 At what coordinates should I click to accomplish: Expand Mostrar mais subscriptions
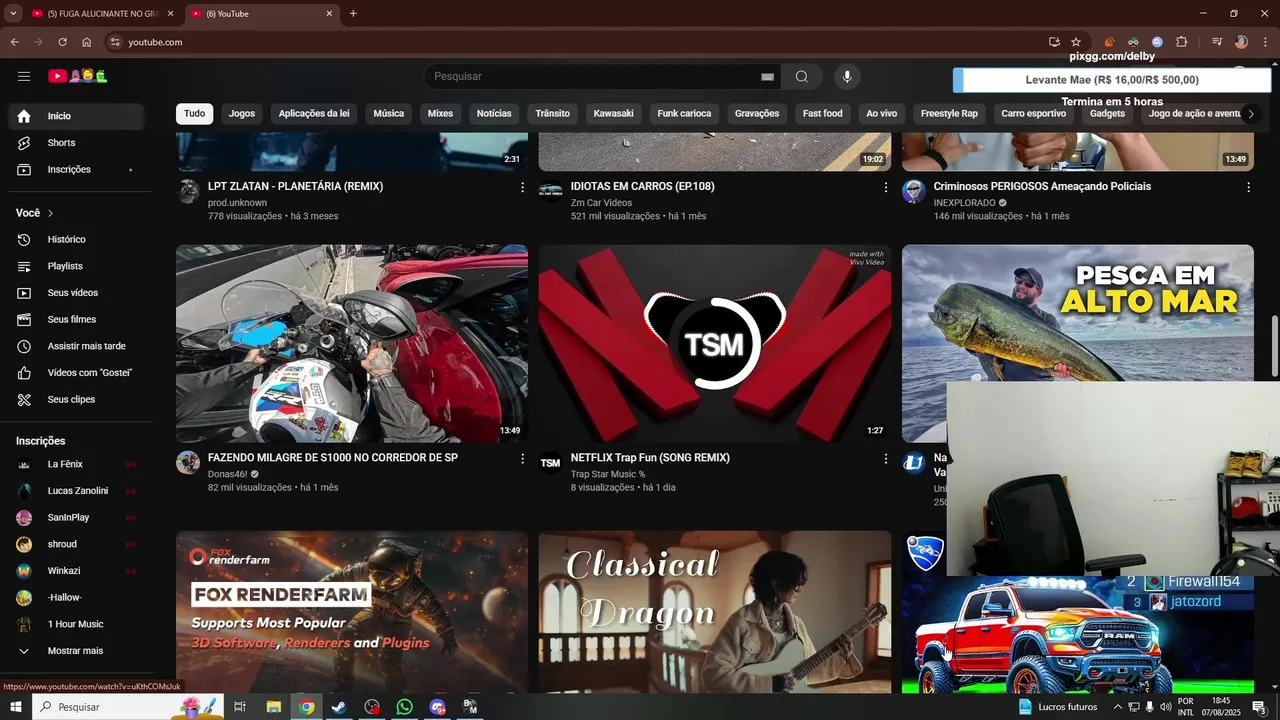[x=77, y=651]
